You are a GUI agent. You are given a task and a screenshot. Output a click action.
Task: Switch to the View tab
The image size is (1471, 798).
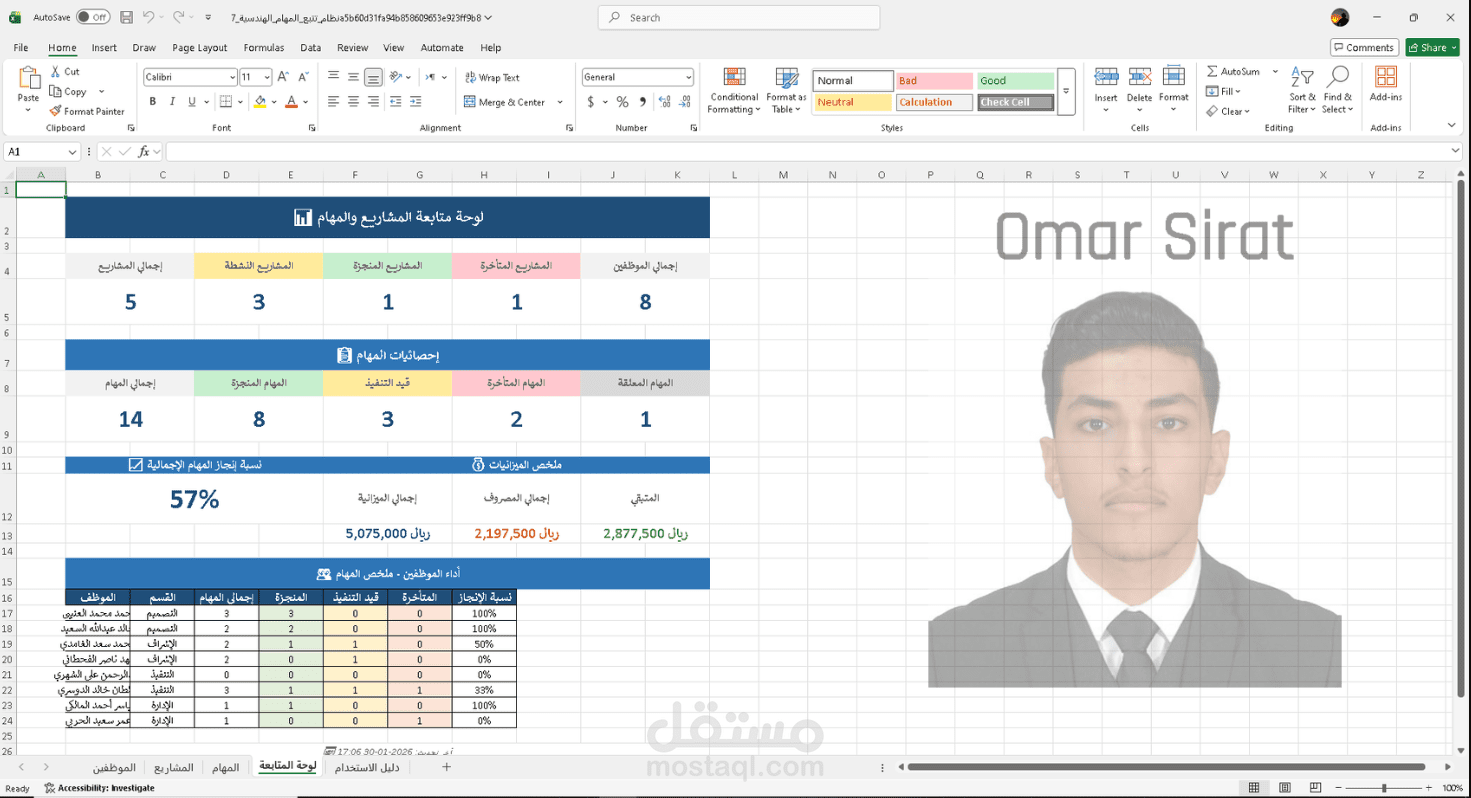394,47
